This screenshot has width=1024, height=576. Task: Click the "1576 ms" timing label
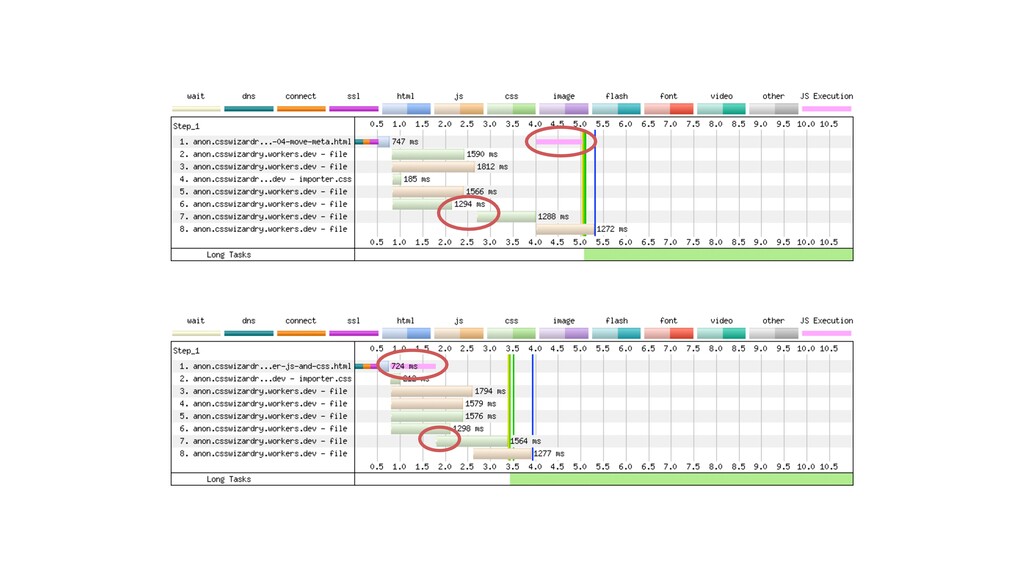pyautogui.click(x=481, y=416)
